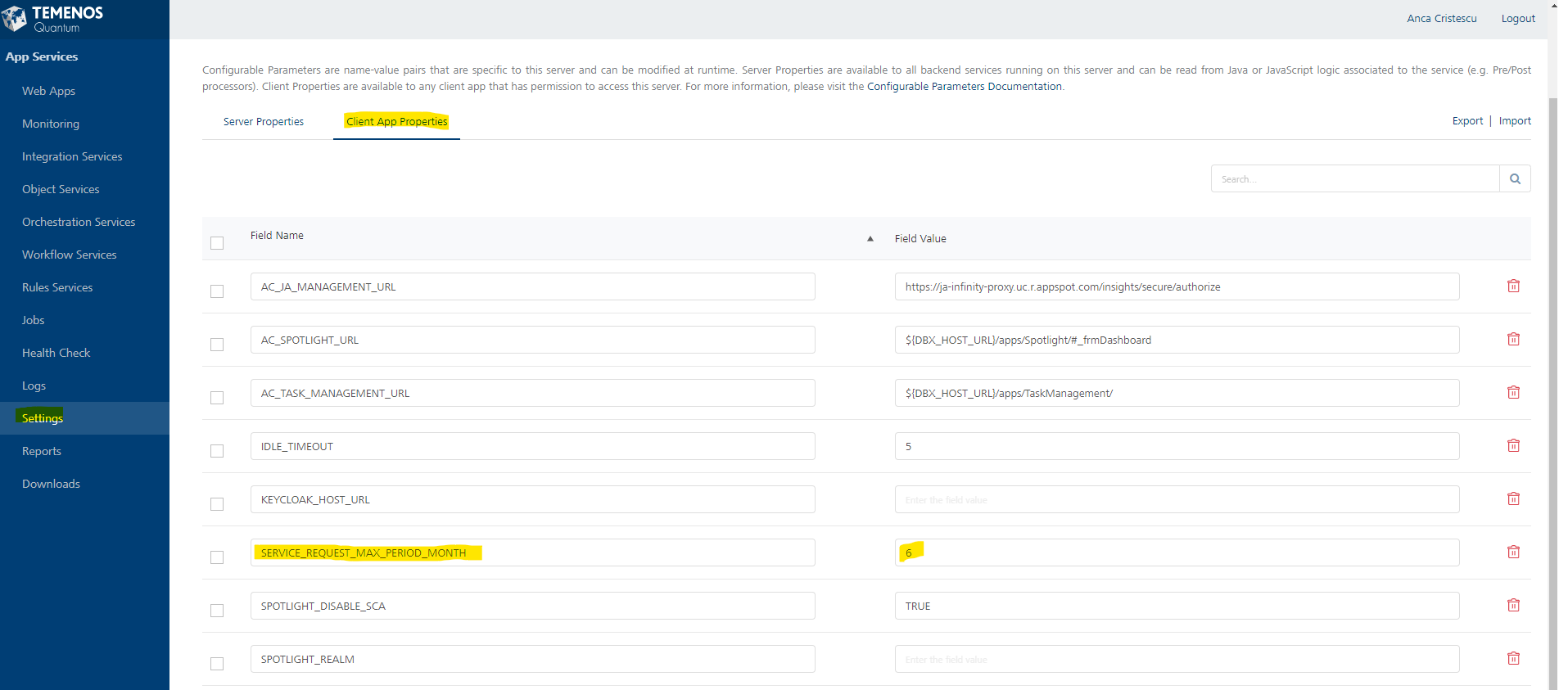
Task: Toggle the select-all checkbox in header
Action: [217, 243]
